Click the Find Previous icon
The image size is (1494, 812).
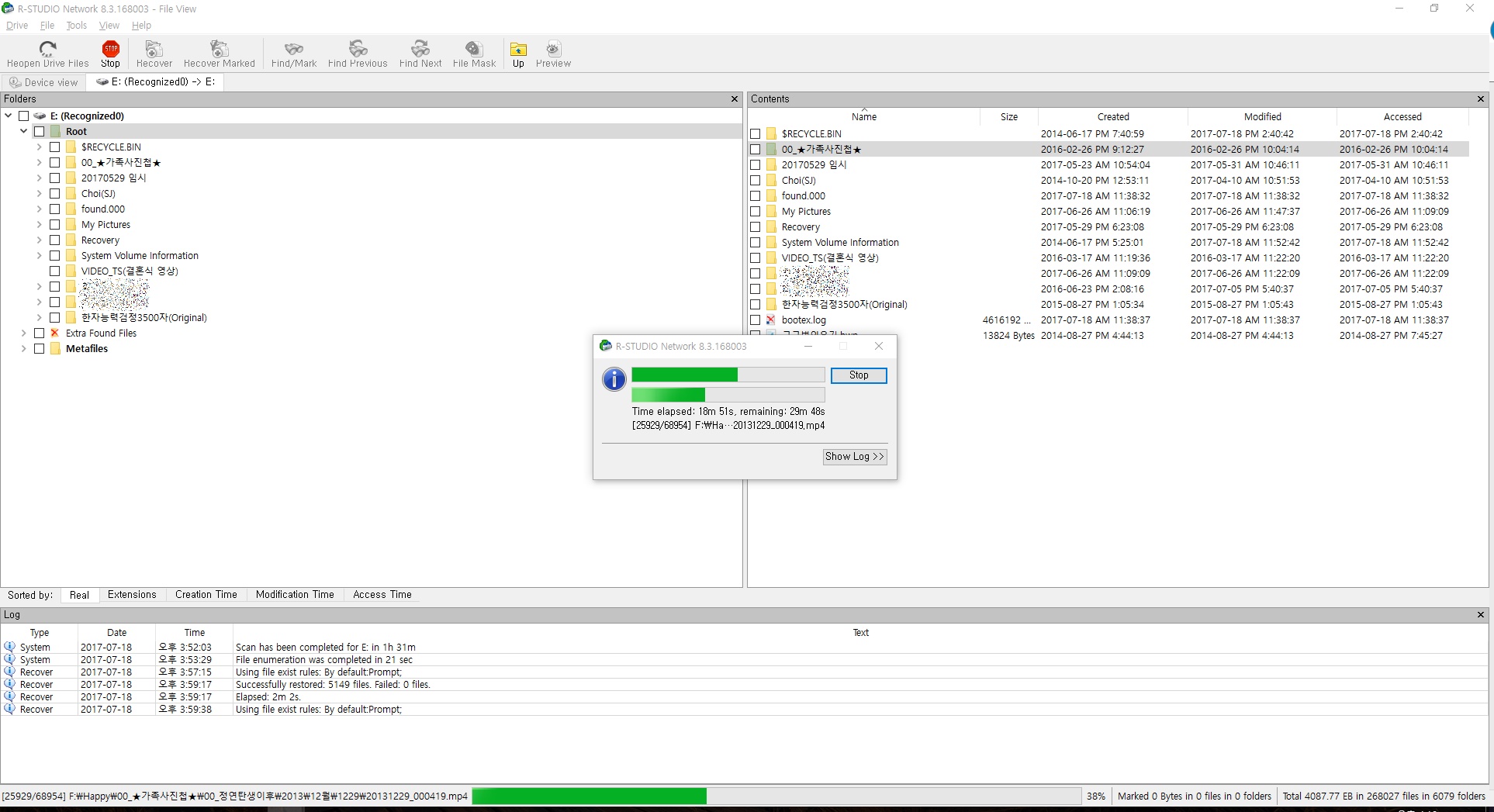[x=358, y=49]
